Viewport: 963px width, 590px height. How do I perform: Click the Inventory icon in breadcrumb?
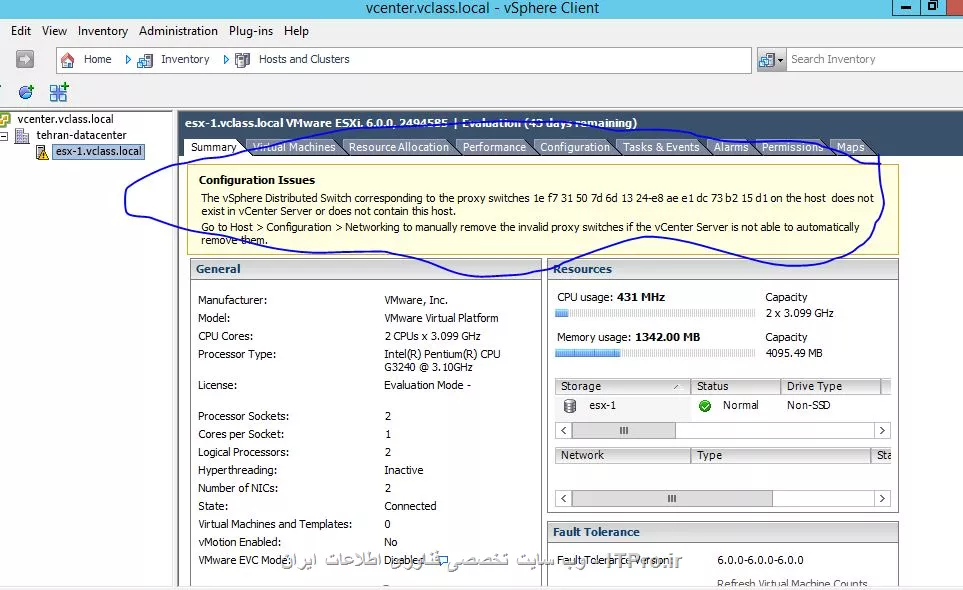145,60
